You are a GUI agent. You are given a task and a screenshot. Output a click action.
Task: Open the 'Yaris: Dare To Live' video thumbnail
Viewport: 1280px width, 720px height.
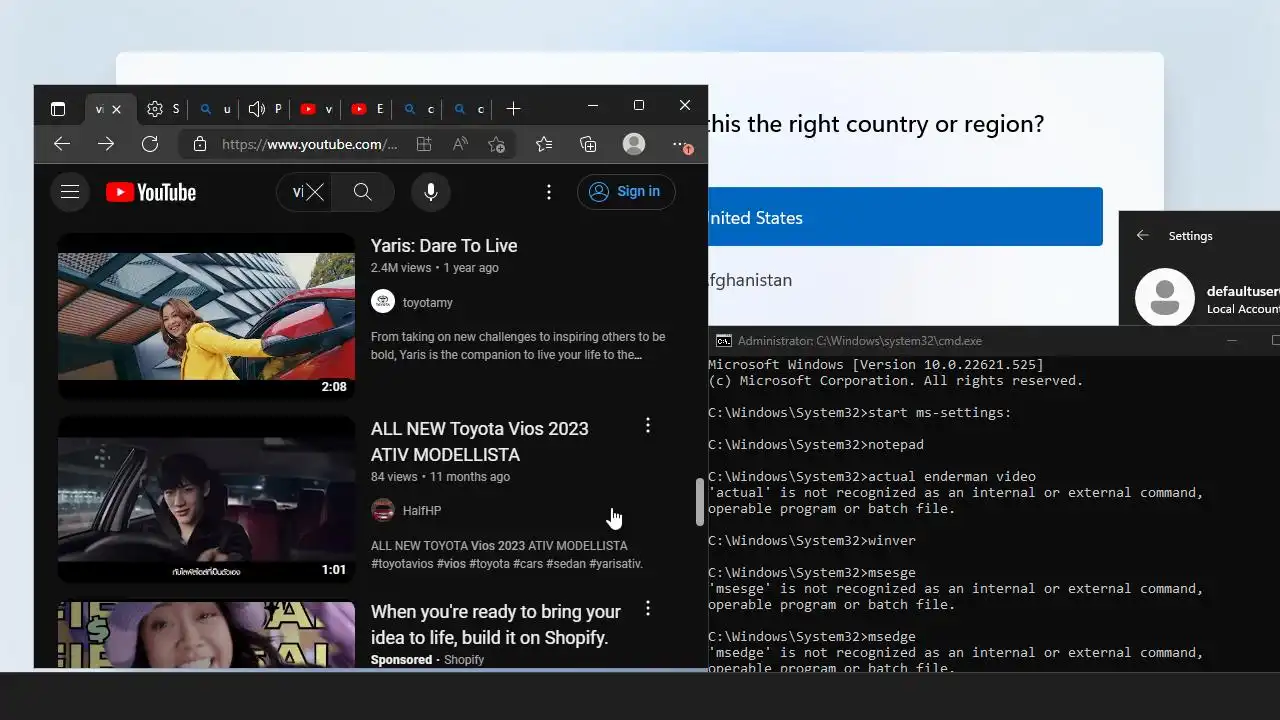point(206,317)
